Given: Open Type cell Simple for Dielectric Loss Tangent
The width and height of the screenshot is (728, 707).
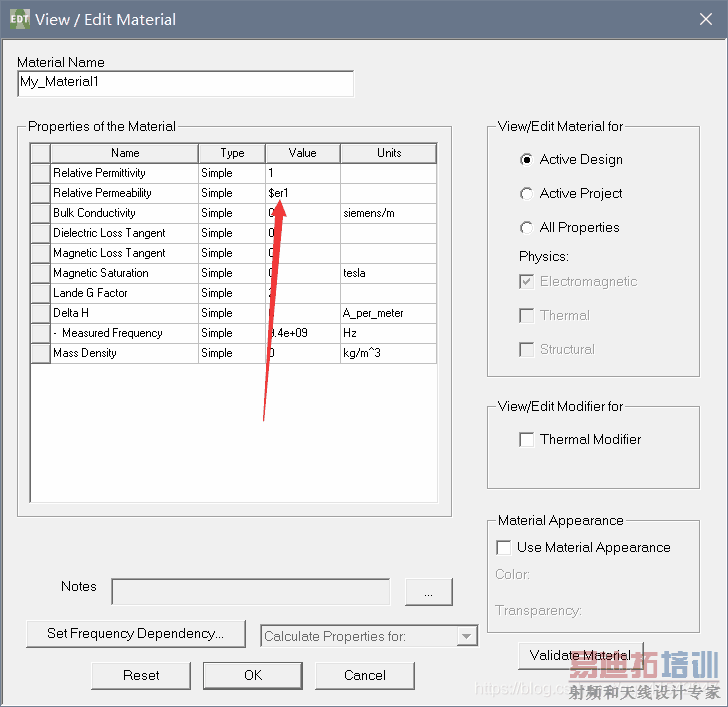Looking at the screenshot, I should coord(232,233).
